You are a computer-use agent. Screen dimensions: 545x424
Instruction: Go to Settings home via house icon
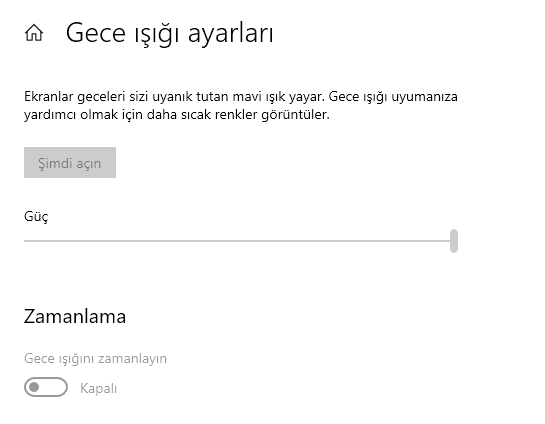(x=34, y=33)
